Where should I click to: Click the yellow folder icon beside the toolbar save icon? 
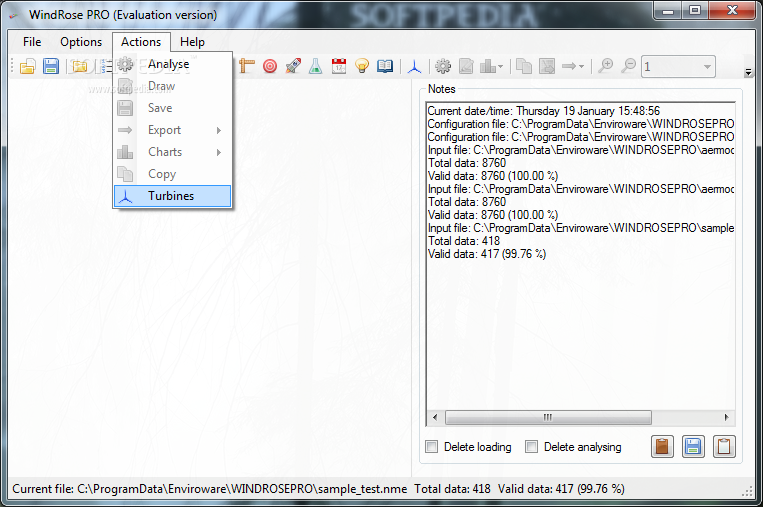pos(80,66)
